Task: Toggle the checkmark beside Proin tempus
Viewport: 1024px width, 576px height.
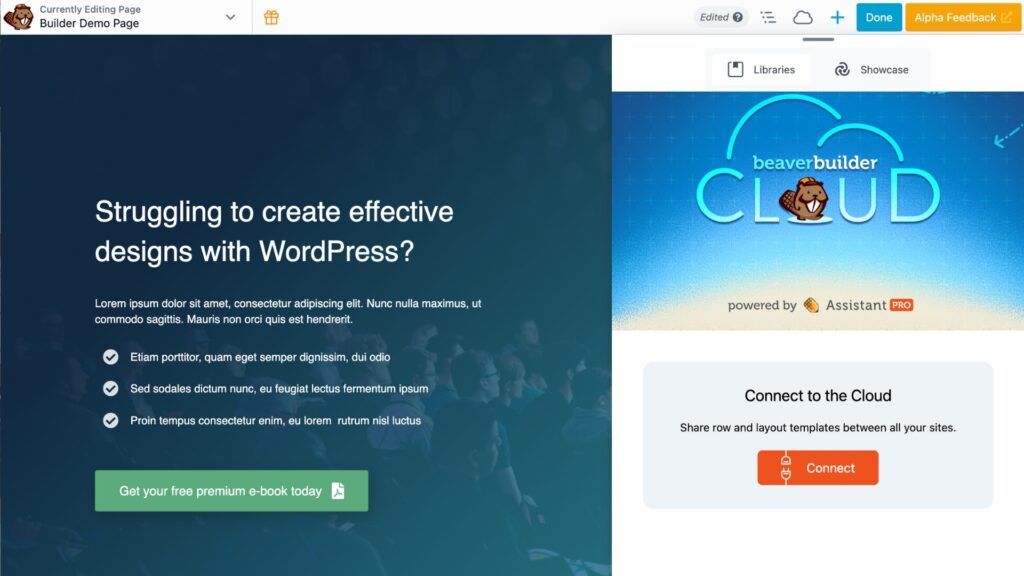Action: pos(111,420)
